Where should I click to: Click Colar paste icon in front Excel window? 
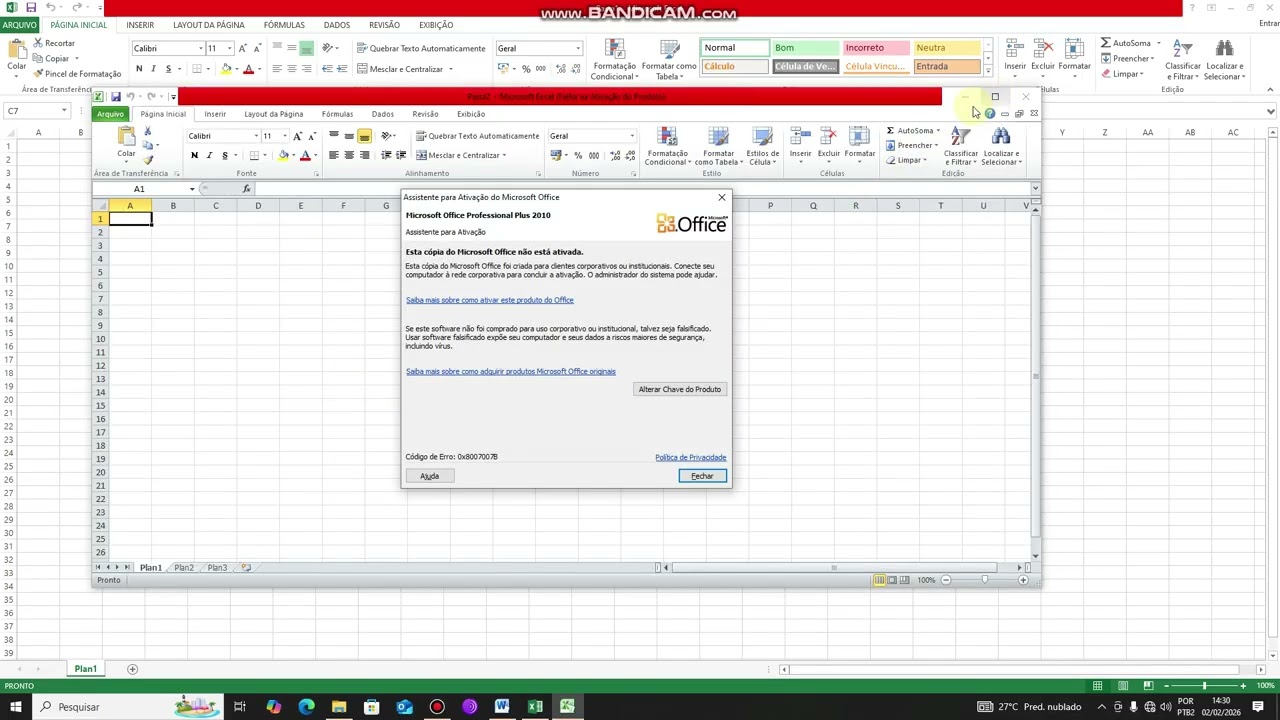tap(126, 137)
